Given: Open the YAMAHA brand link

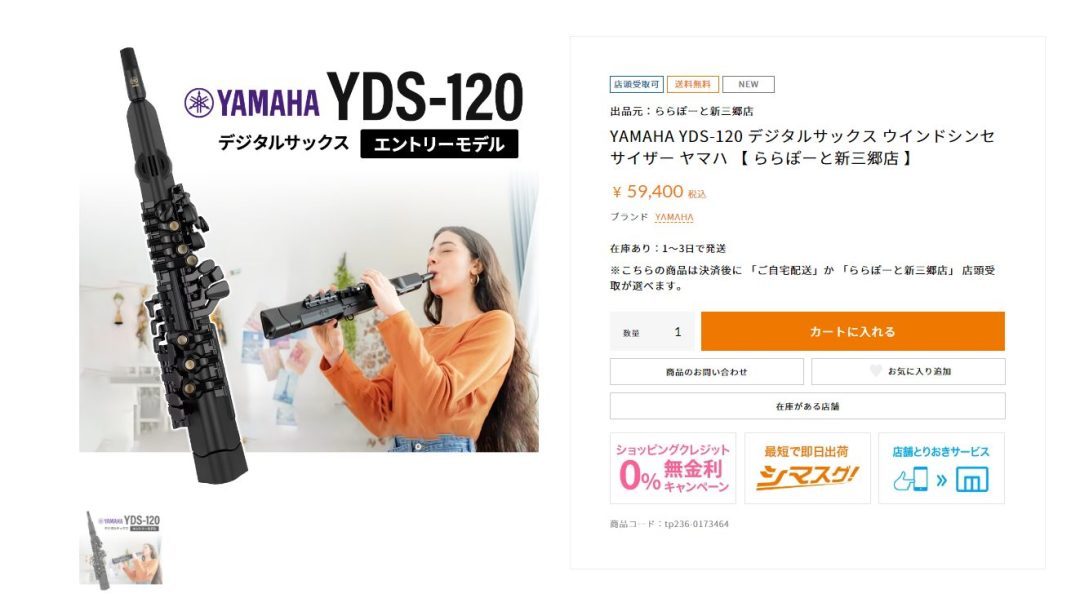Looking at the screenshot, I should (x=674, y=217).
